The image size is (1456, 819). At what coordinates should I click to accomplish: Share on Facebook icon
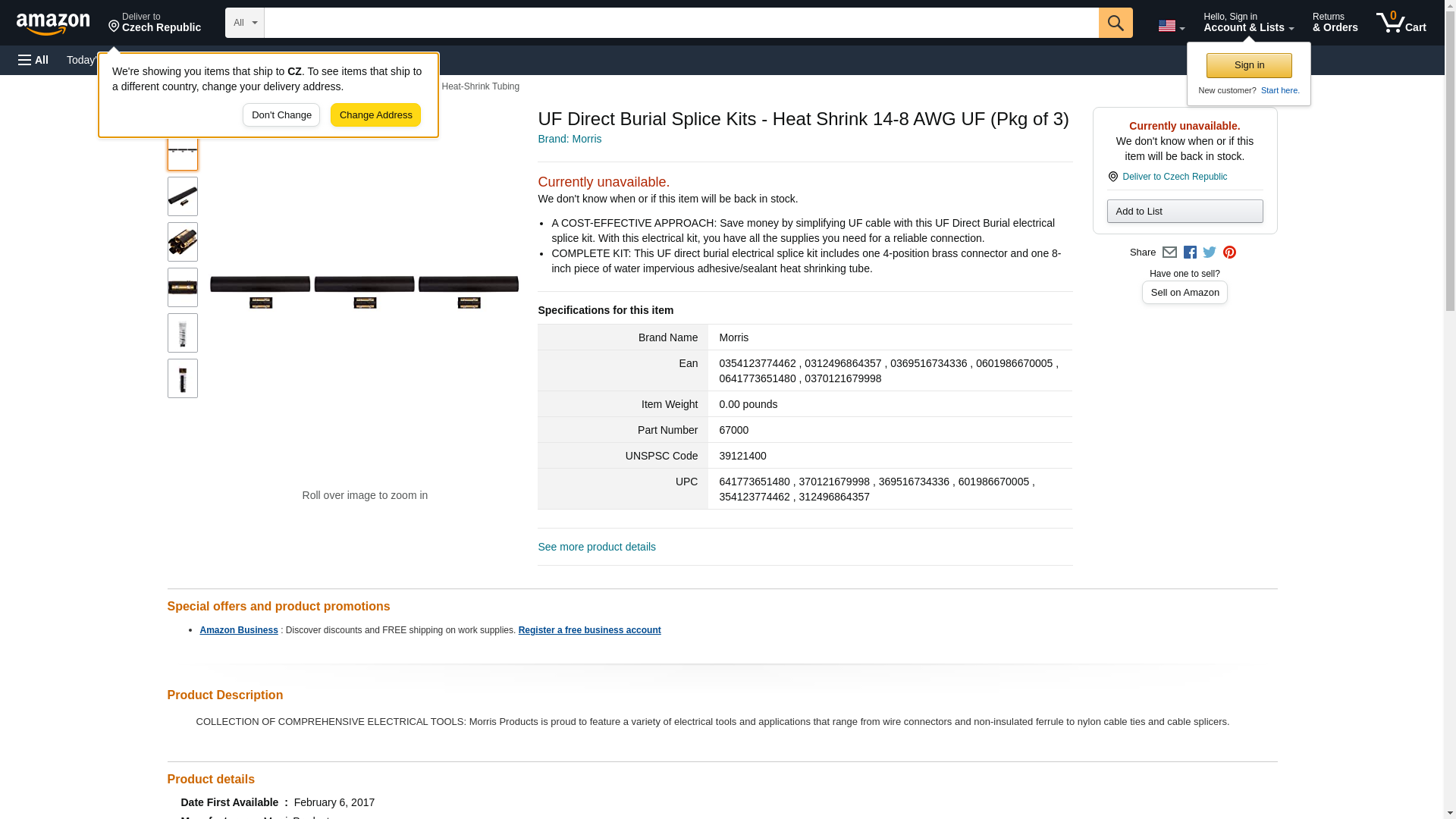[1190, 253]
